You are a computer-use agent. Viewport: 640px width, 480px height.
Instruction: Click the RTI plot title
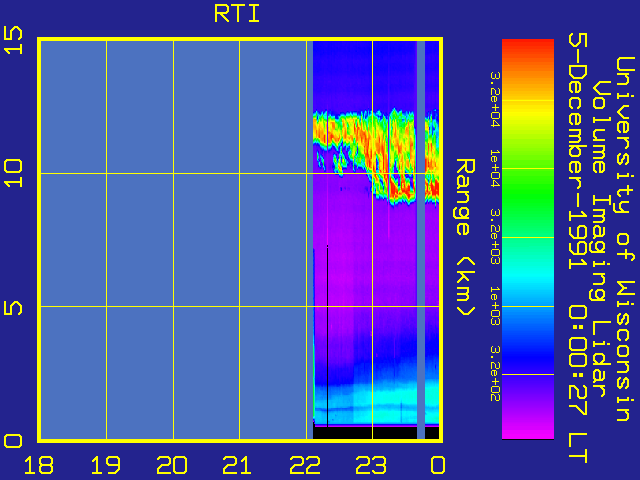(x=237, y=14)
